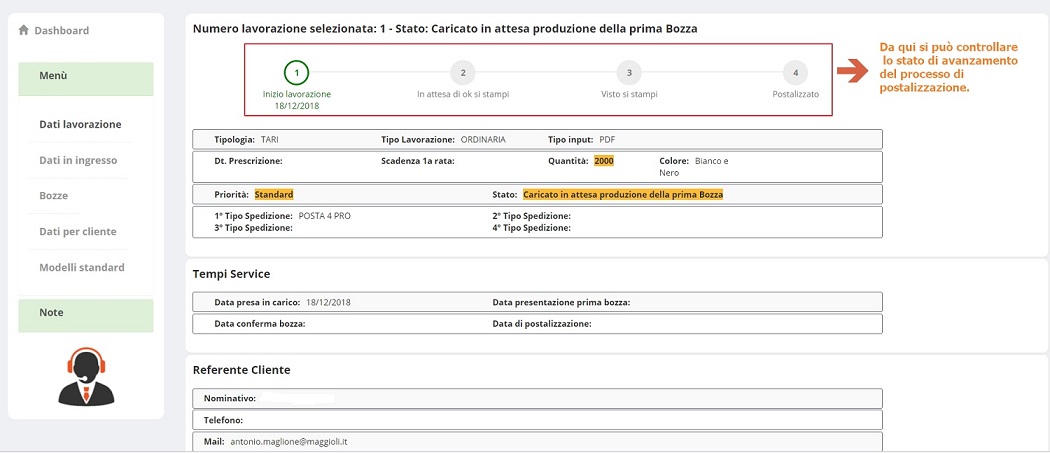Image resolution: width=1050 pixels, height=453 pixels.
Task: Select step 1 Inizio lavorazione circle
Action: click(296, 72)
